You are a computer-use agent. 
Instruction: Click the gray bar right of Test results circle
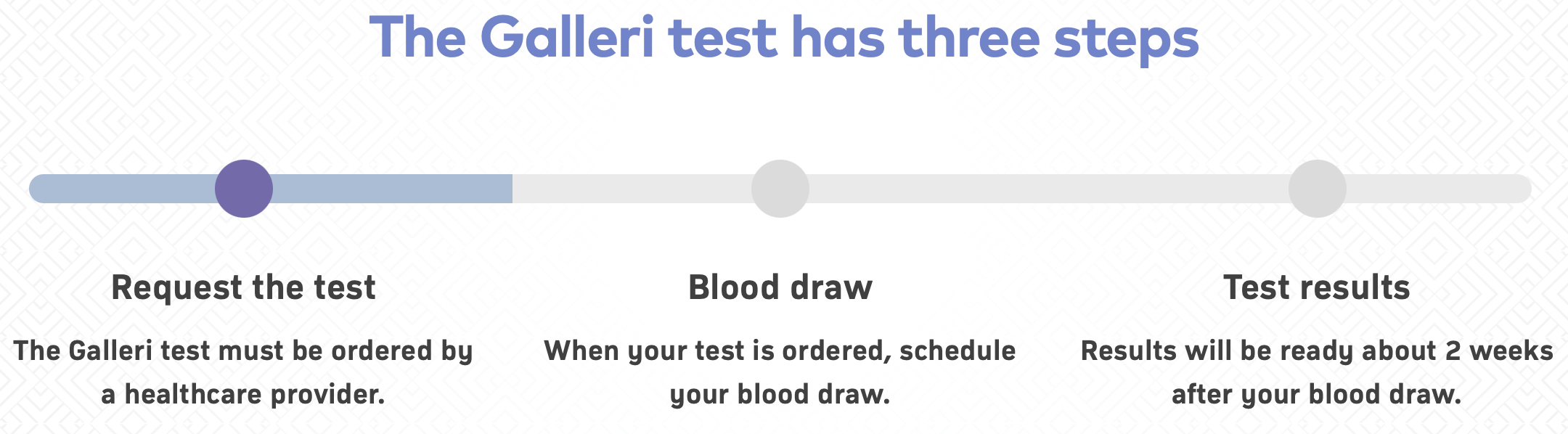(1439, 189)
